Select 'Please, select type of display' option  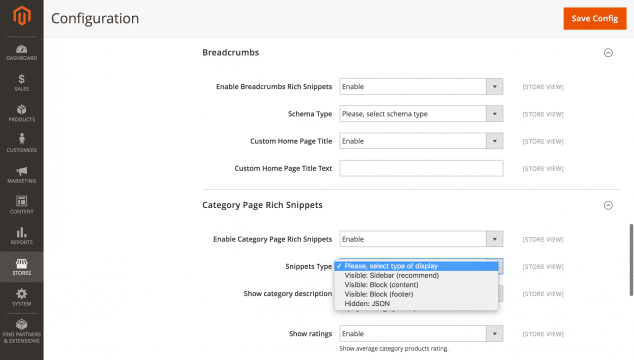coord(416,266)
